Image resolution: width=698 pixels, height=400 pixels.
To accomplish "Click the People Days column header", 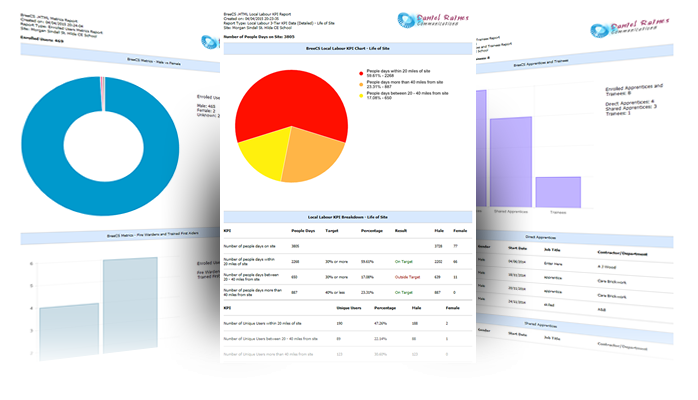I will point(303,229).
